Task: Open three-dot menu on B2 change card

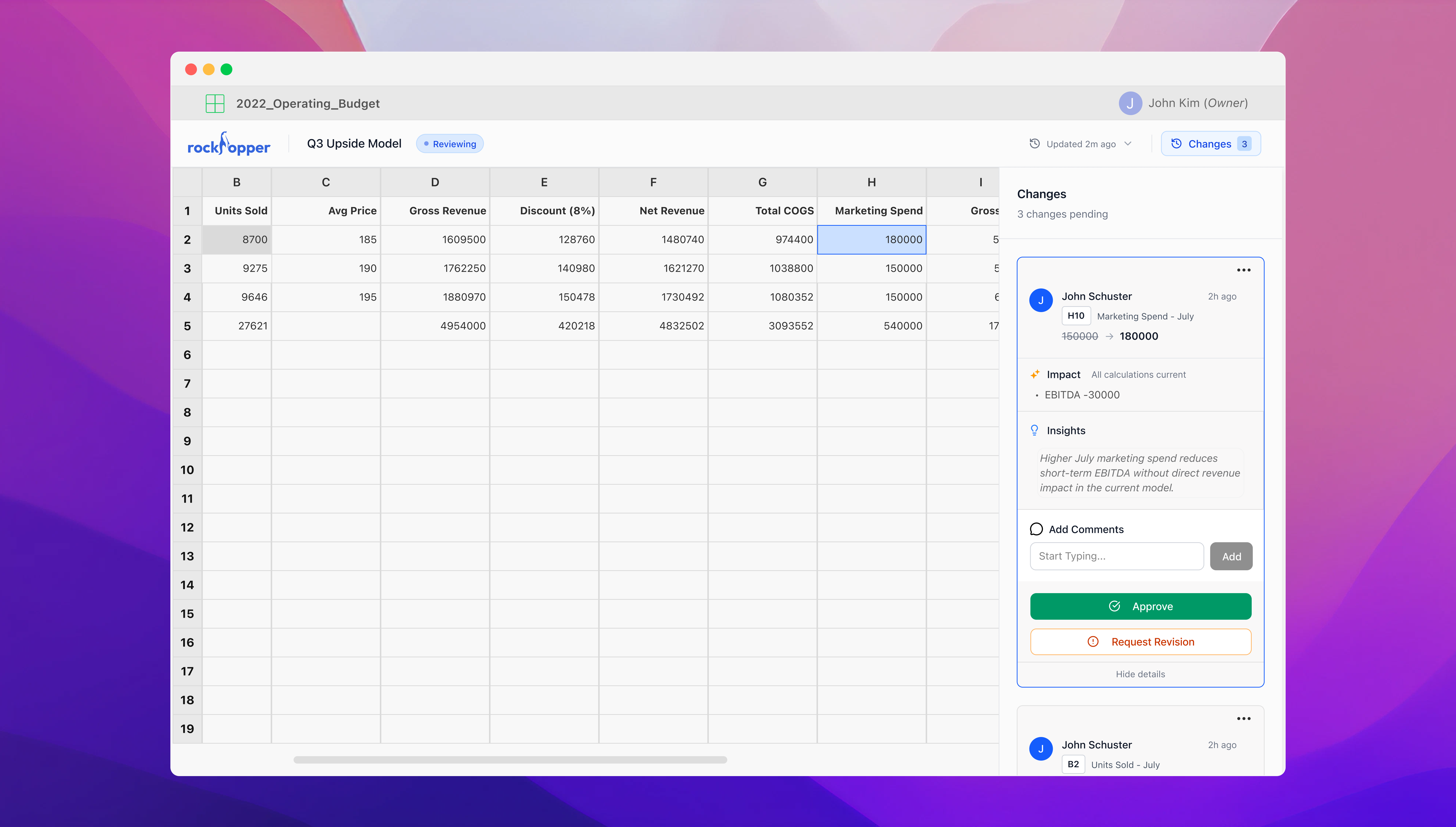Action: click(x=1243, y=719)
